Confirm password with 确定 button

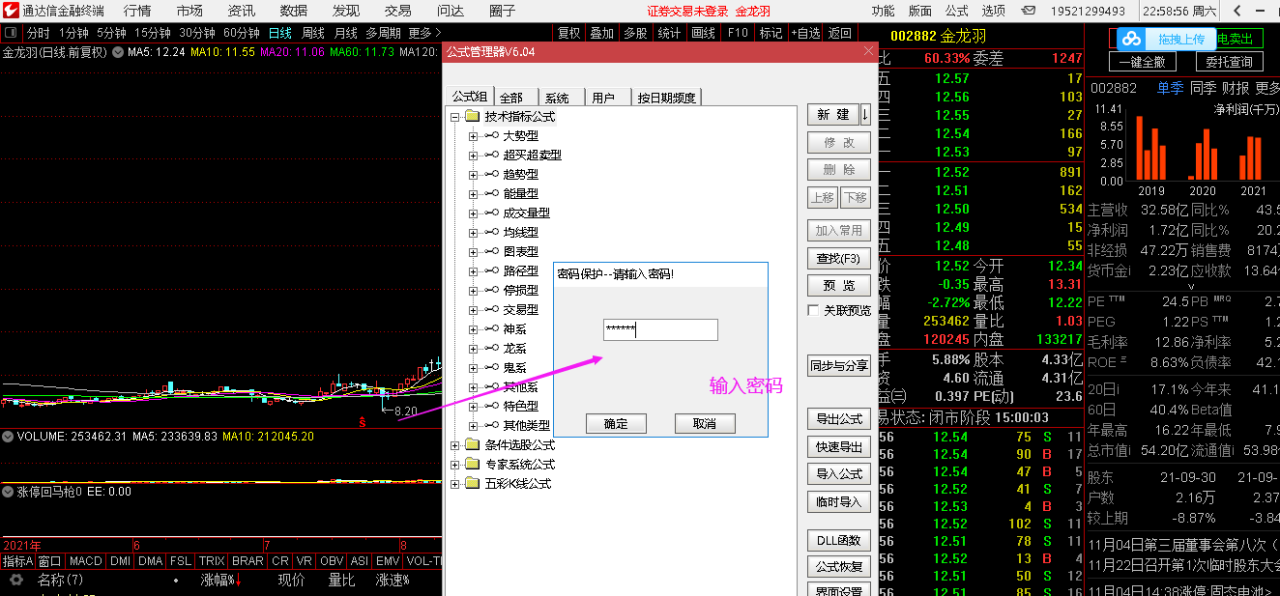pyautogui.click(x=616, y=424)
